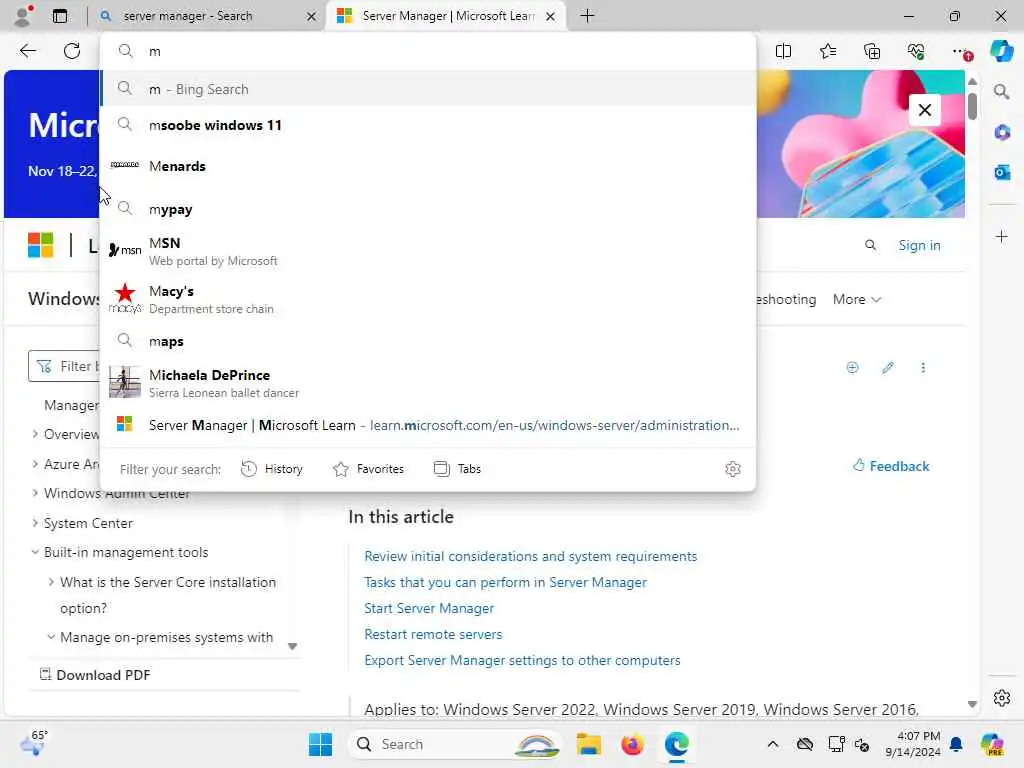Open the Microsoft 365 sidebar icon
Screen dimensions: 1024x768
(1001, 133)
